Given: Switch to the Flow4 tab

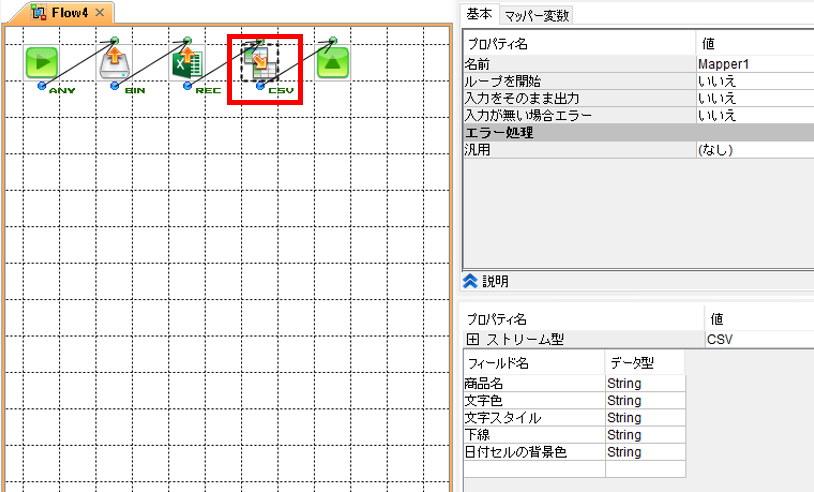Looking at the screenshot, I should click(x=62, y=12).
